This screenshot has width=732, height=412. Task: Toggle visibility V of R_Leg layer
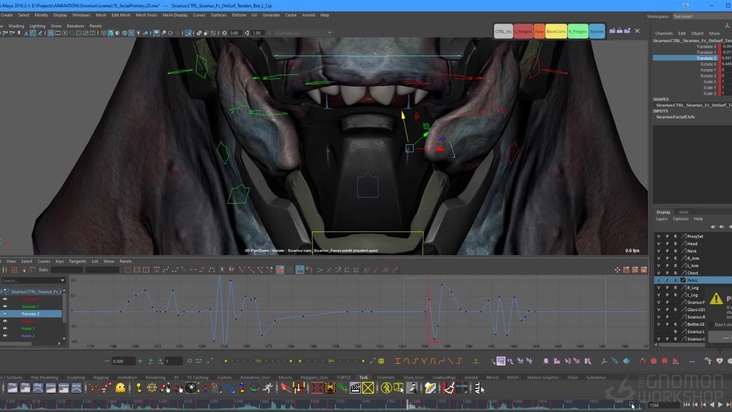pyautogui.click(x=659, y=288)
